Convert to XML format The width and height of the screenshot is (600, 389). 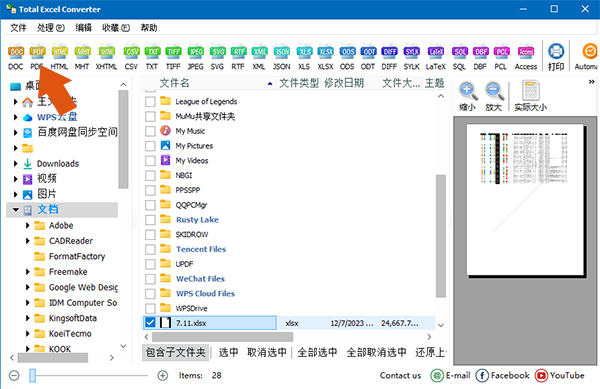click(259, 57)
